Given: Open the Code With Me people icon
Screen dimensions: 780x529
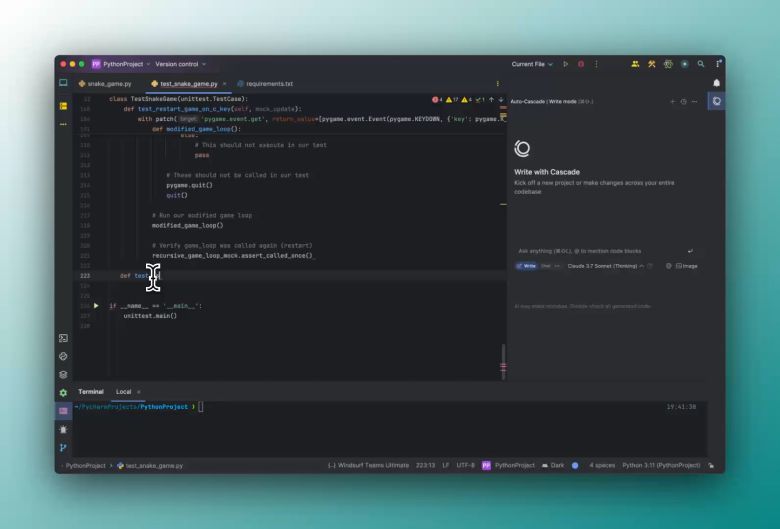Looking at the screenshot, I should (635, 64).
